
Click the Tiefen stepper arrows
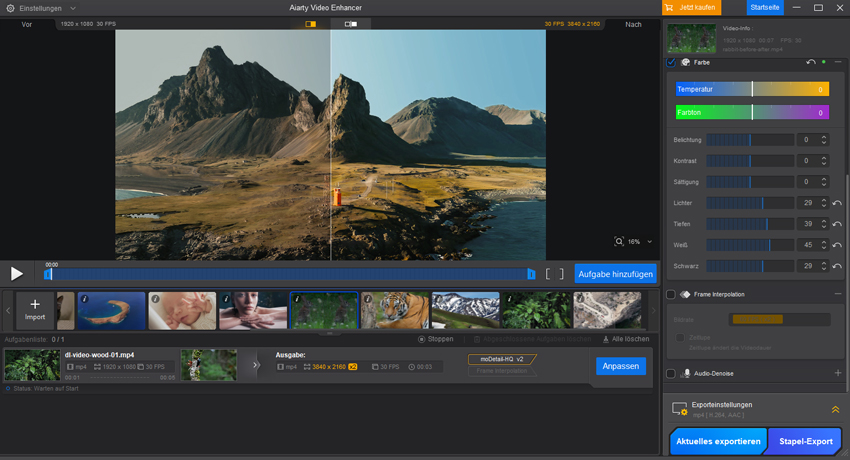click(x=824, y=224)
